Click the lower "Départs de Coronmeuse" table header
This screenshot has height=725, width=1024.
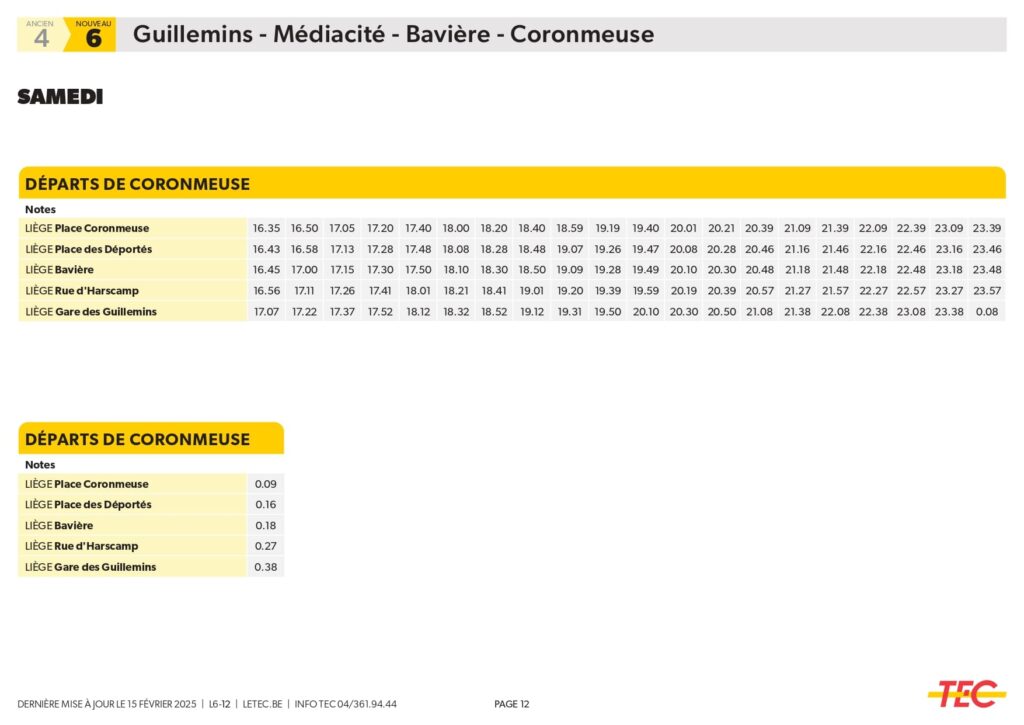click(138, 439)
